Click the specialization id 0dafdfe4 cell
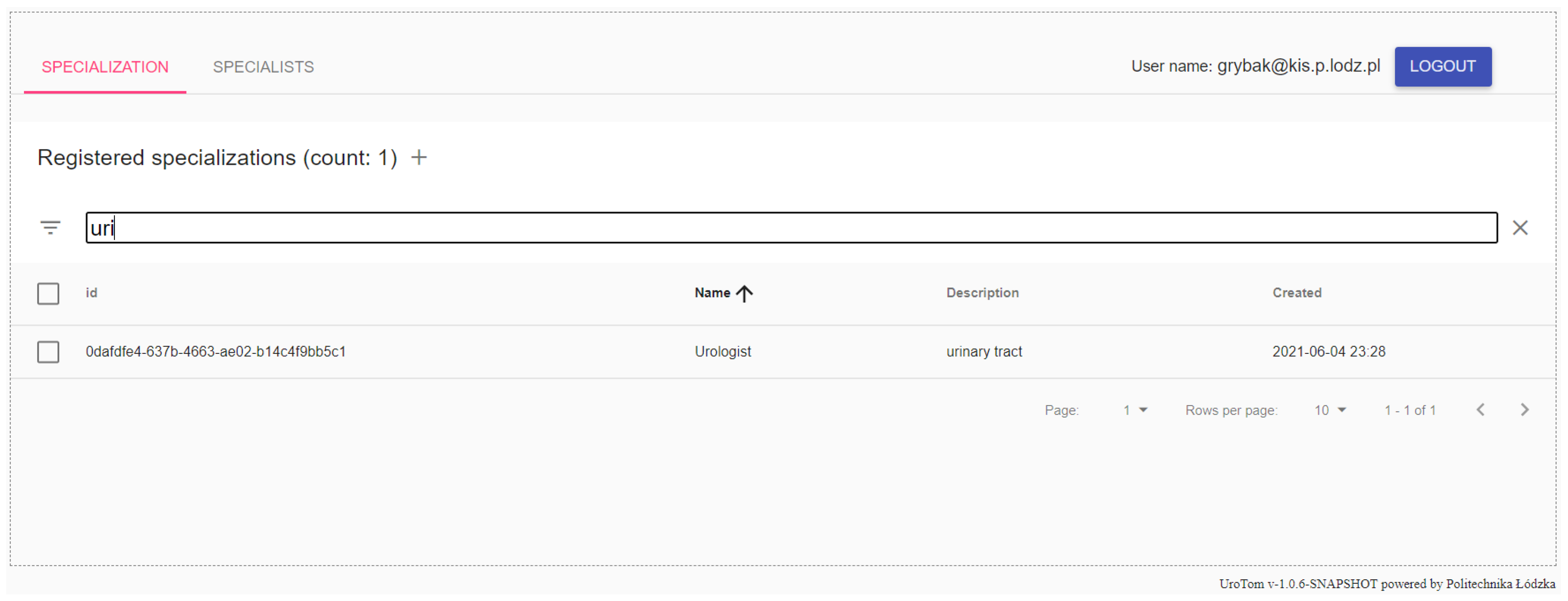The height and width of the screenshot is (601, 1568). tap(215, 352)
